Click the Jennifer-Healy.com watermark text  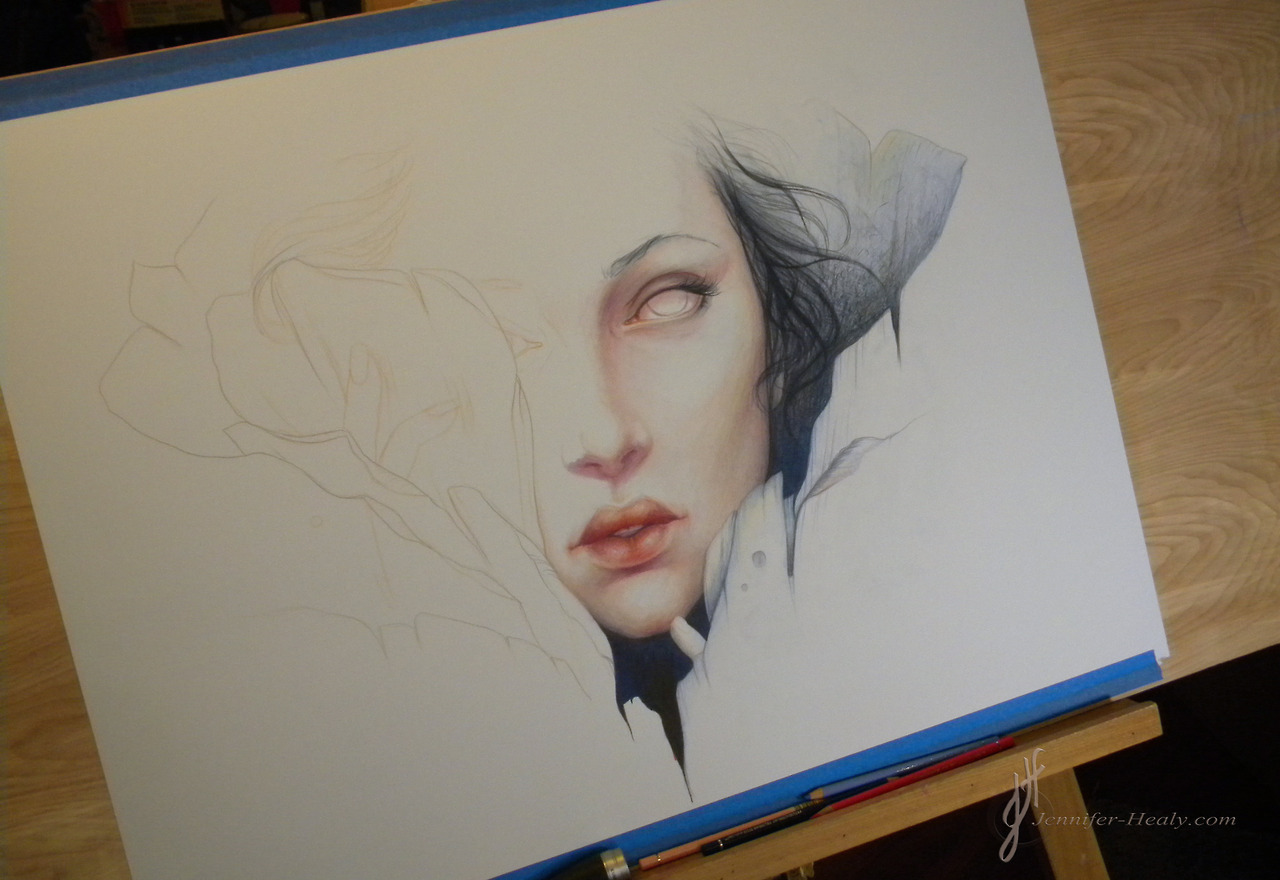click(x=1134, y=820)
